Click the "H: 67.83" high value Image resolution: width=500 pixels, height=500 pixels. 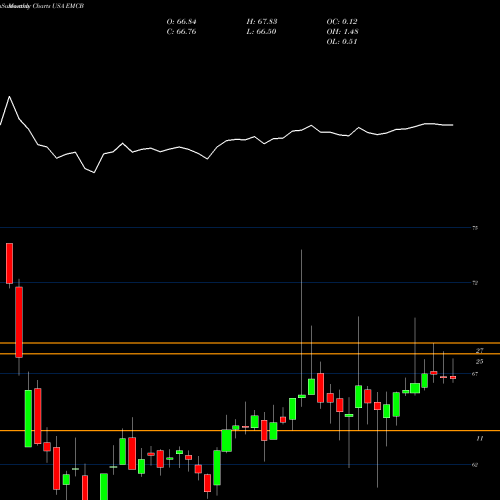pyautogui.click(x=262, y=22)
